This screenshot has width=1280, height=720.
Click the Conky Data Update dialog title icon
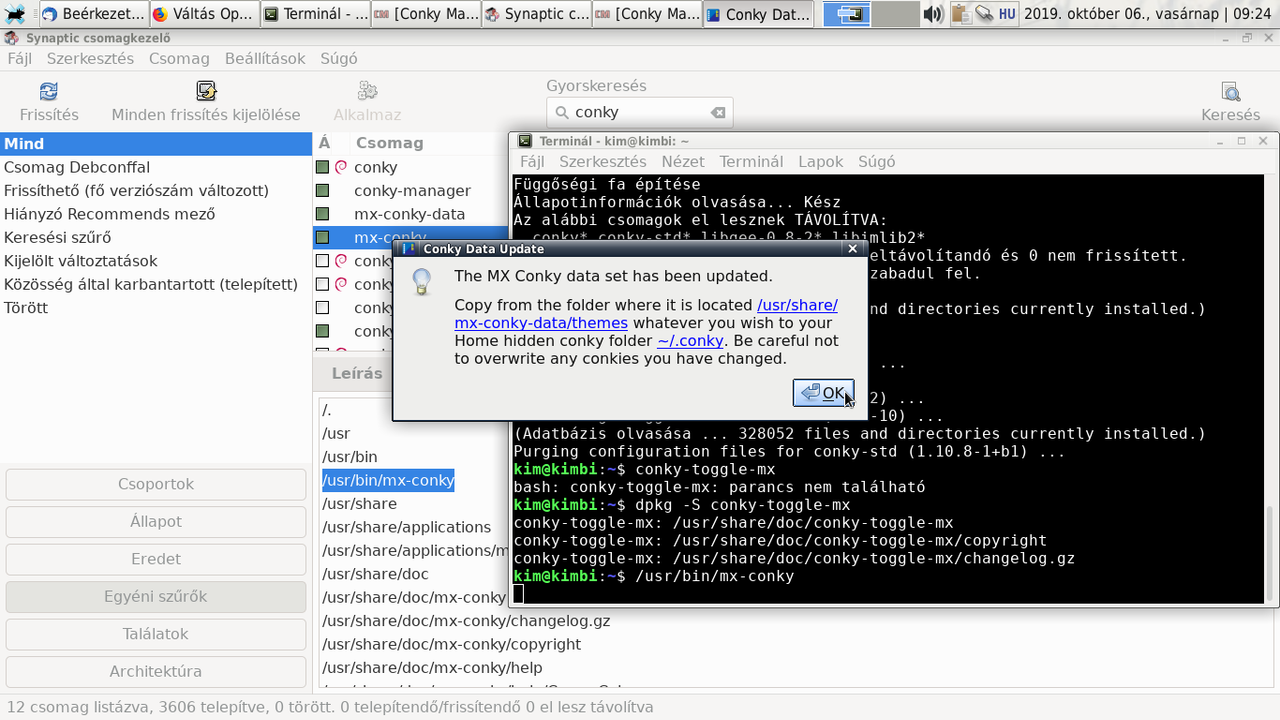tap(409, 249)
